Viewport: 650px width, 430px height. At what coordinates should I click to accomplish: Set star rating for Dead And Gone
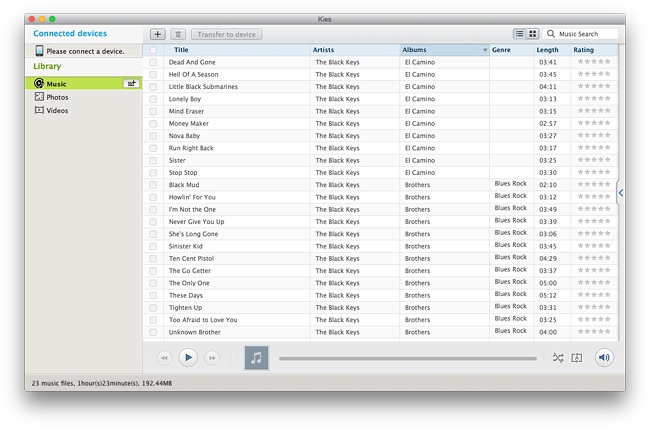pyautogui.click(x=594, y=62)
